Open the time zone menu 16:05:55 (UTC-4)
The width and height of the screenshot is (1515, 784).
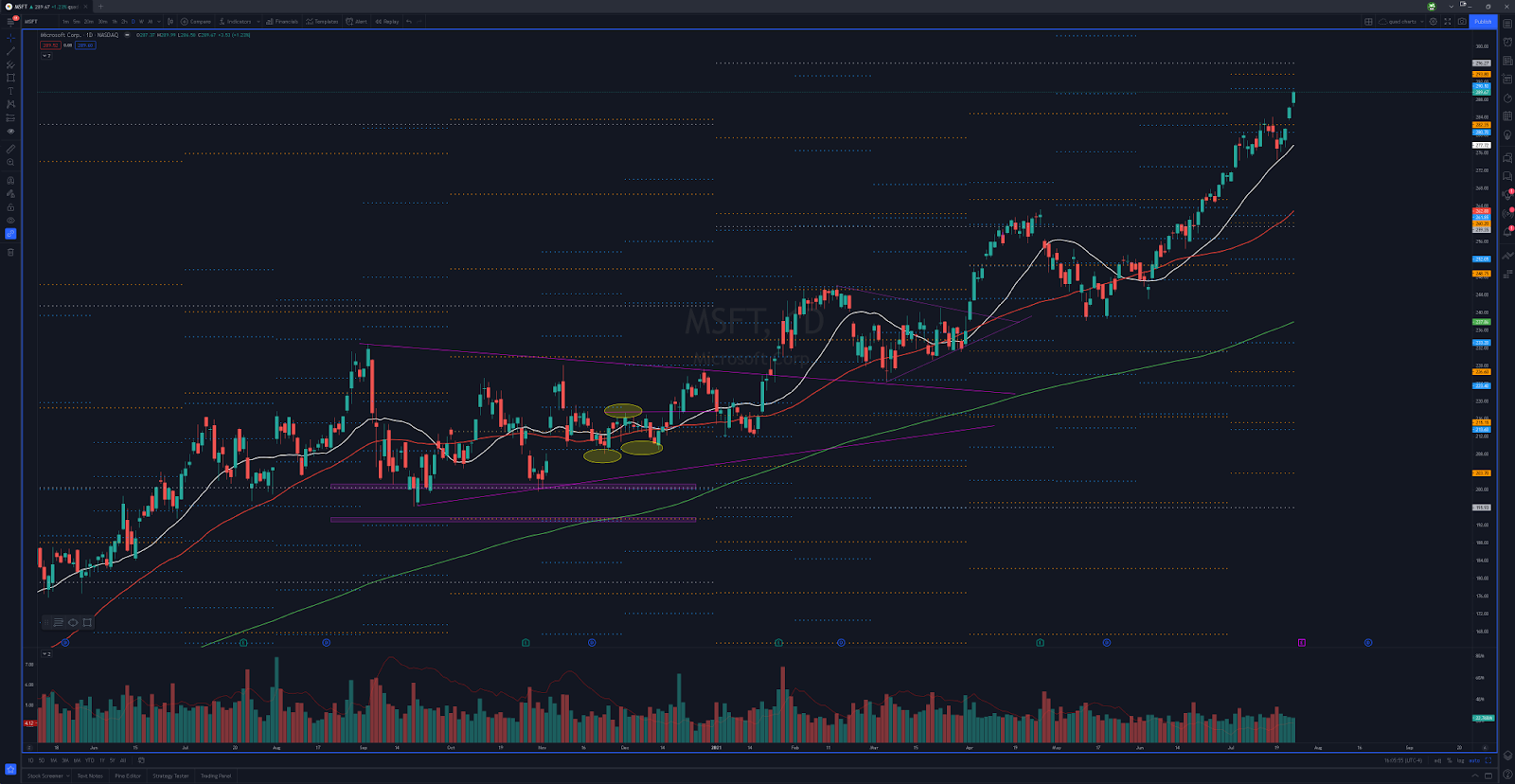click(1403, 760)
